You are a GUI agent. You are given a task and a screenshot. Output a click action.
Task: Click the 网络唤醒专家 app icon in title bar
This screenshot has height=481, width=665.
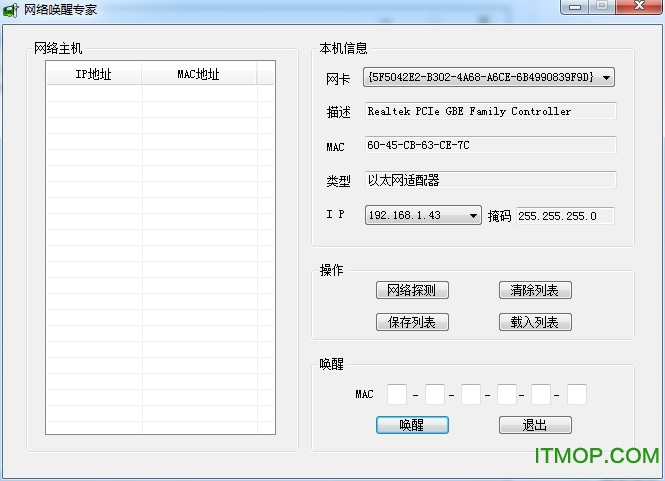point(10,10)
